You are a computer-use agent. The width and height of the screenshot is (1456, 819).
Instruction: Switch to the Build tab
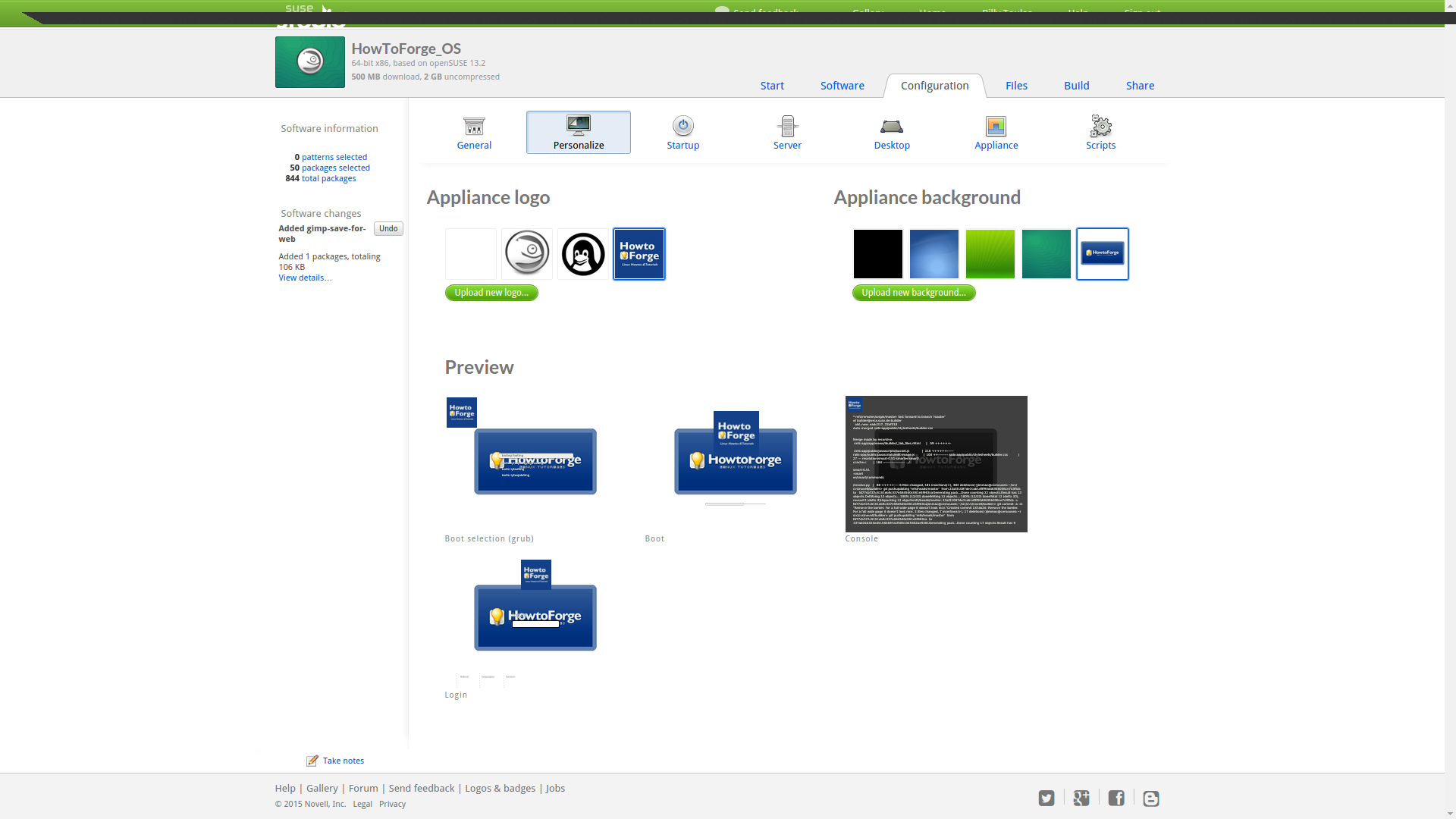(1077, 86)
